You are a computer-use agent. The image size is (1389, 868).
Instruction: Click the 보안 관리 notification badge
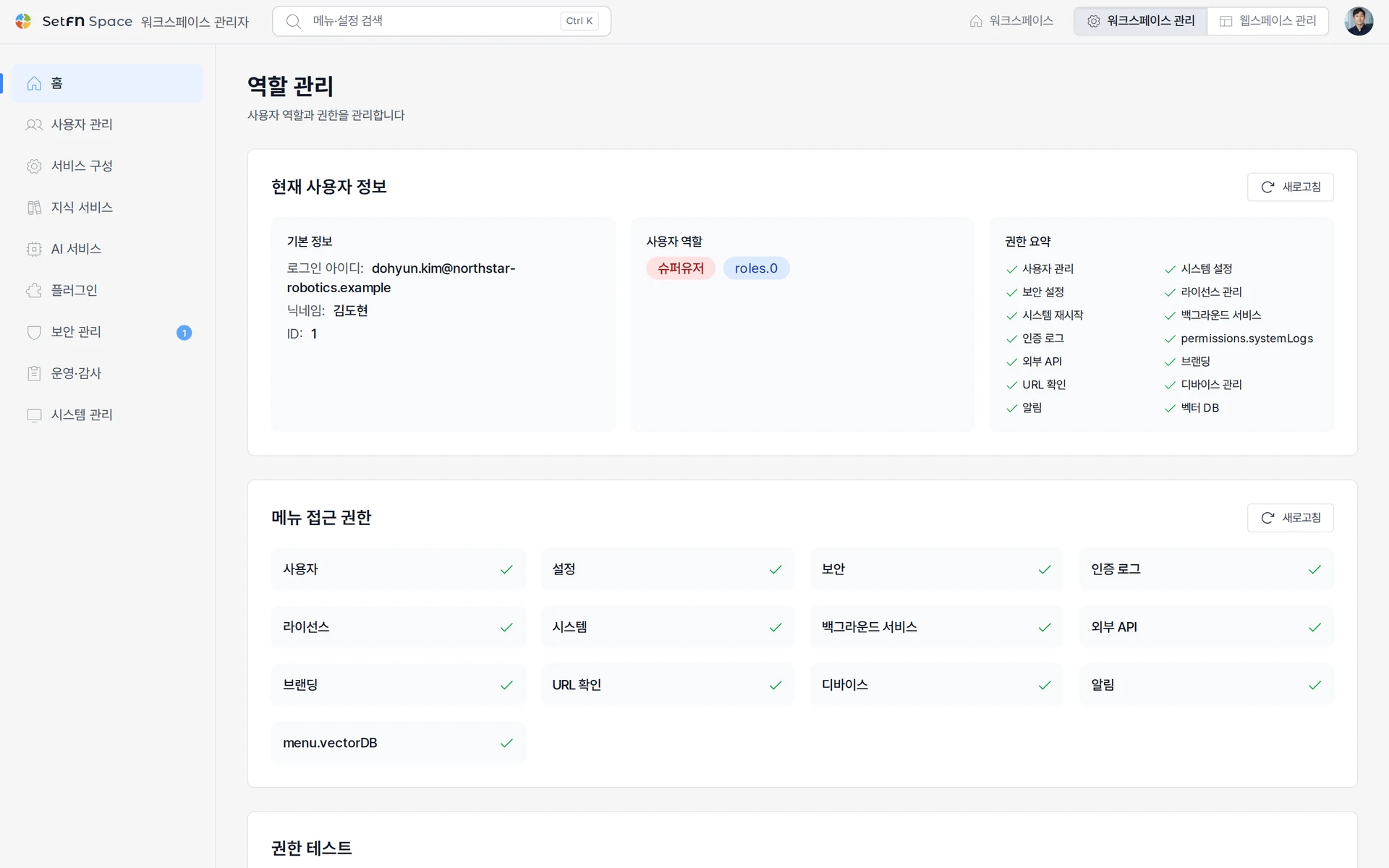pos(184,333)
